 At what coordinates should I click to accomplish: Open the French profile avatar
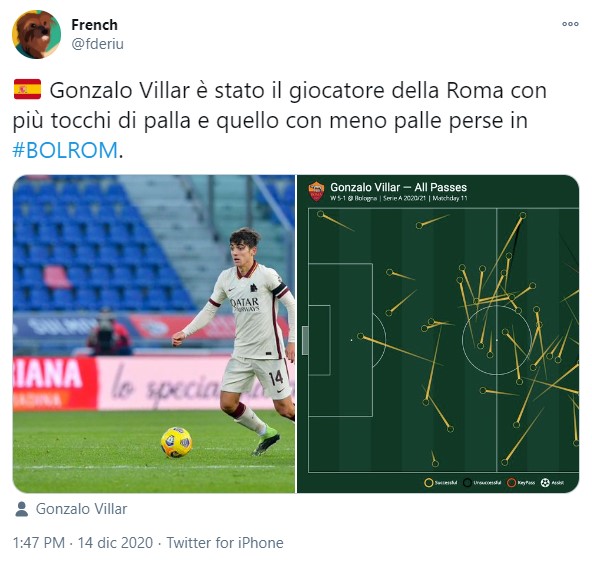point(37,34)
